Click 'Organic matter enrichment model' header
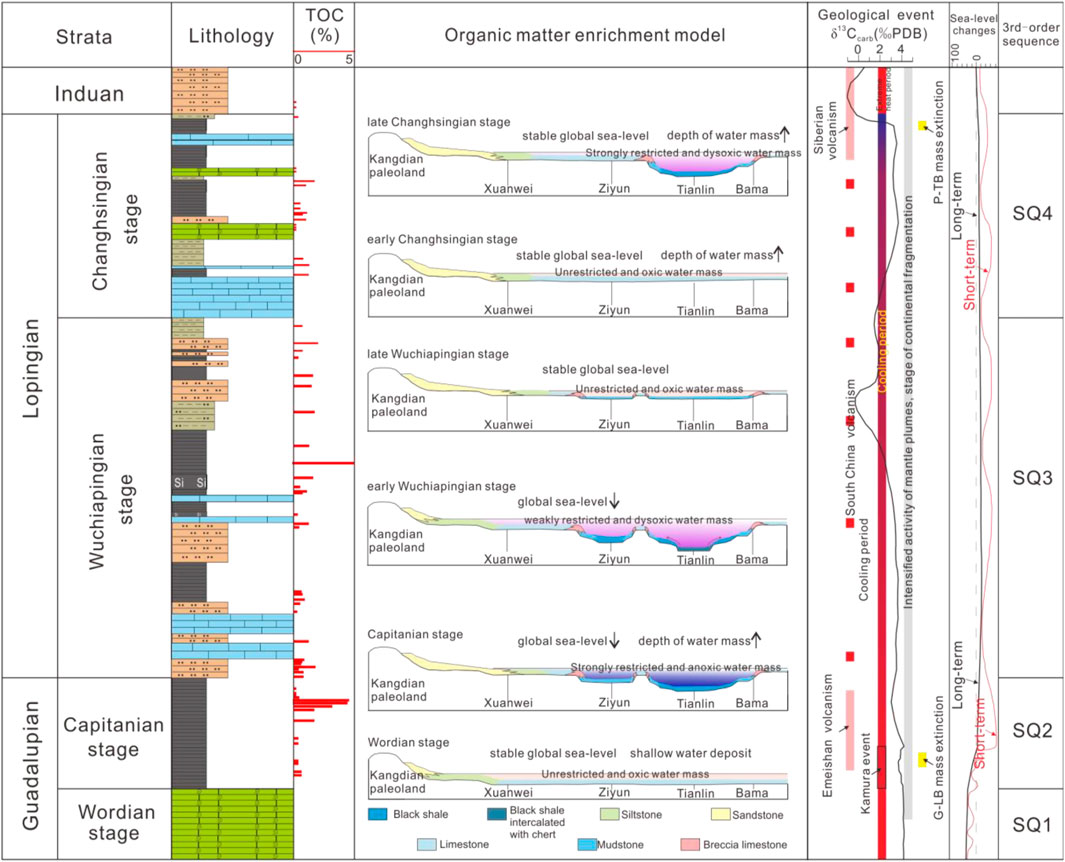 [584, 35]
